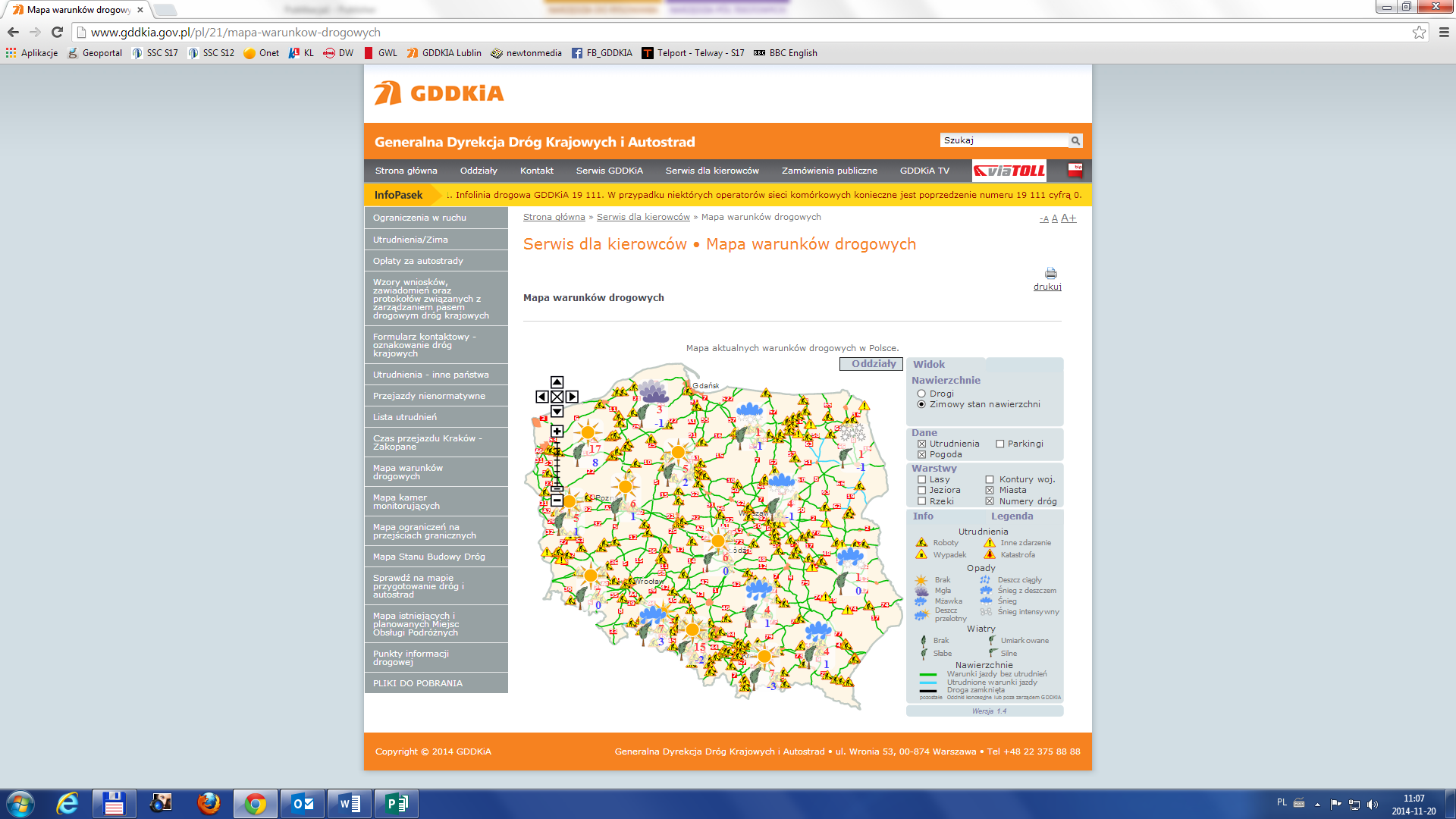
Task: Open the viaTOLL banner link
Action: [1009, 171]
